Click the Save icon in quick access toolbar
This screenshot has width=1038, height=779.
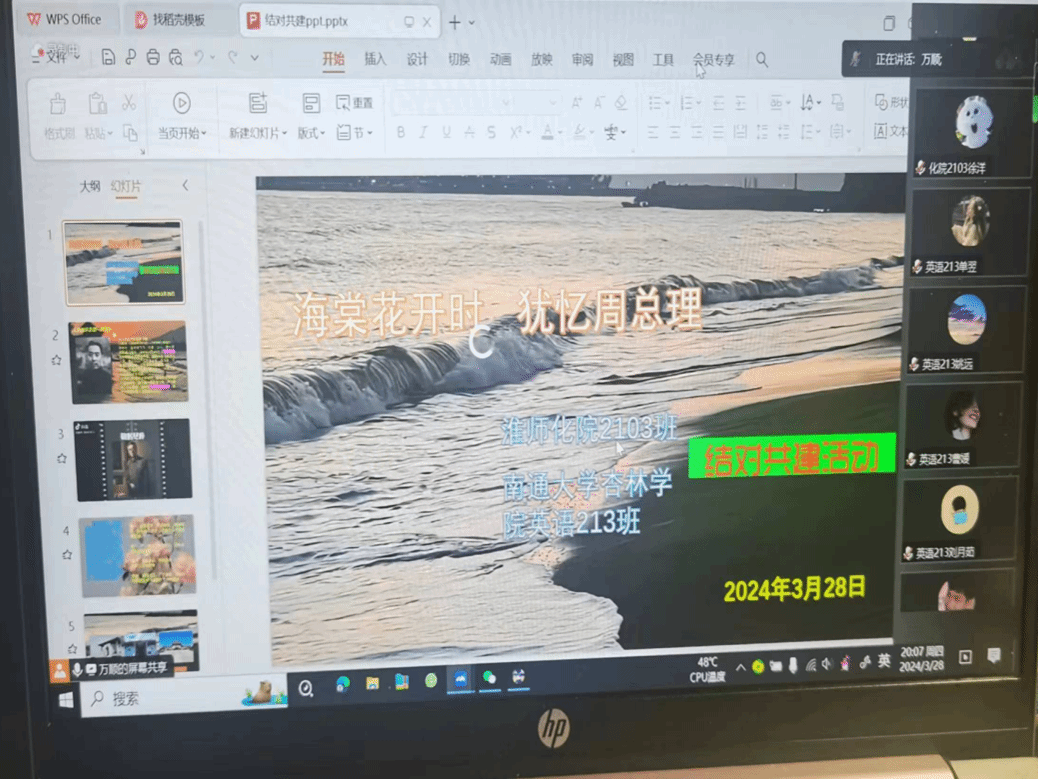[x=108, y=58]
